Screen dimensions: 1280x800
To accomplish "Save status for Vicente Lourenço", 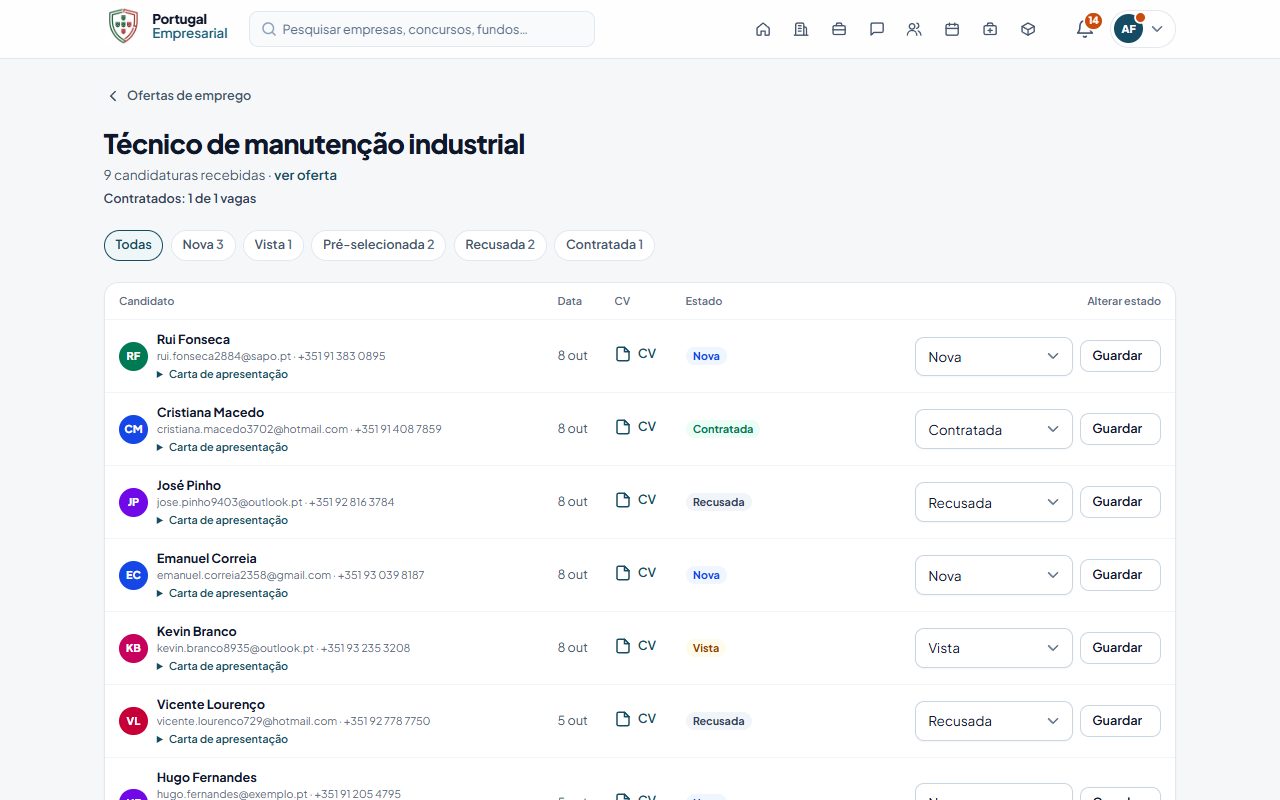I will (x=1120, y=721).
